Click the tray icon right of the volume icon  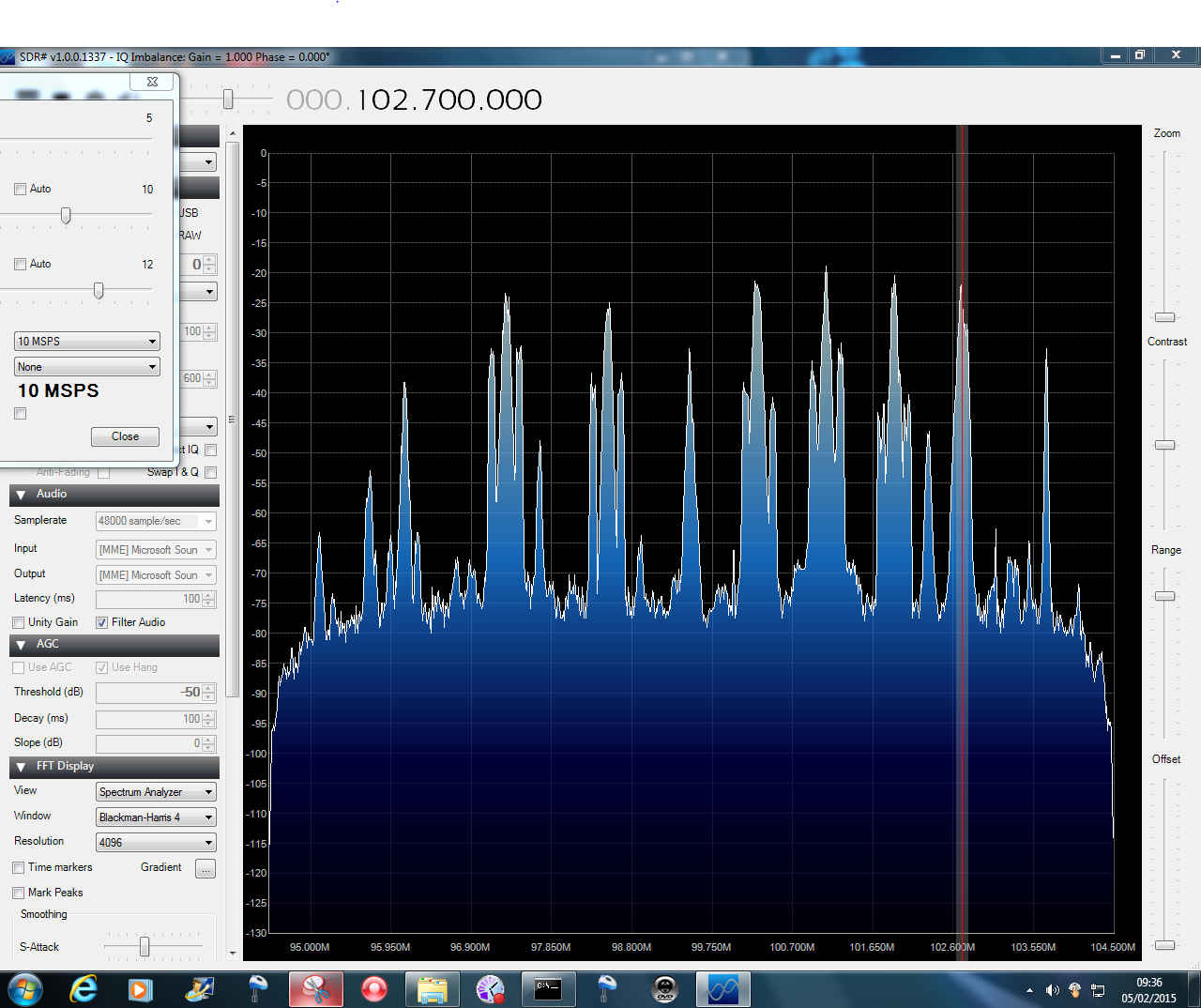(1075, 990)
